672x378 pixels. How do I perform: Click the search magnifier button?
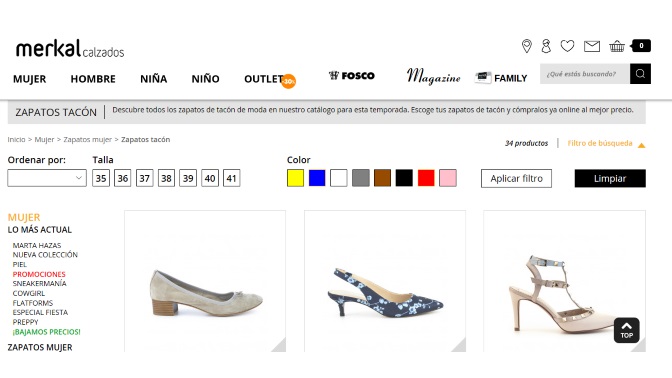pos(640,74)
